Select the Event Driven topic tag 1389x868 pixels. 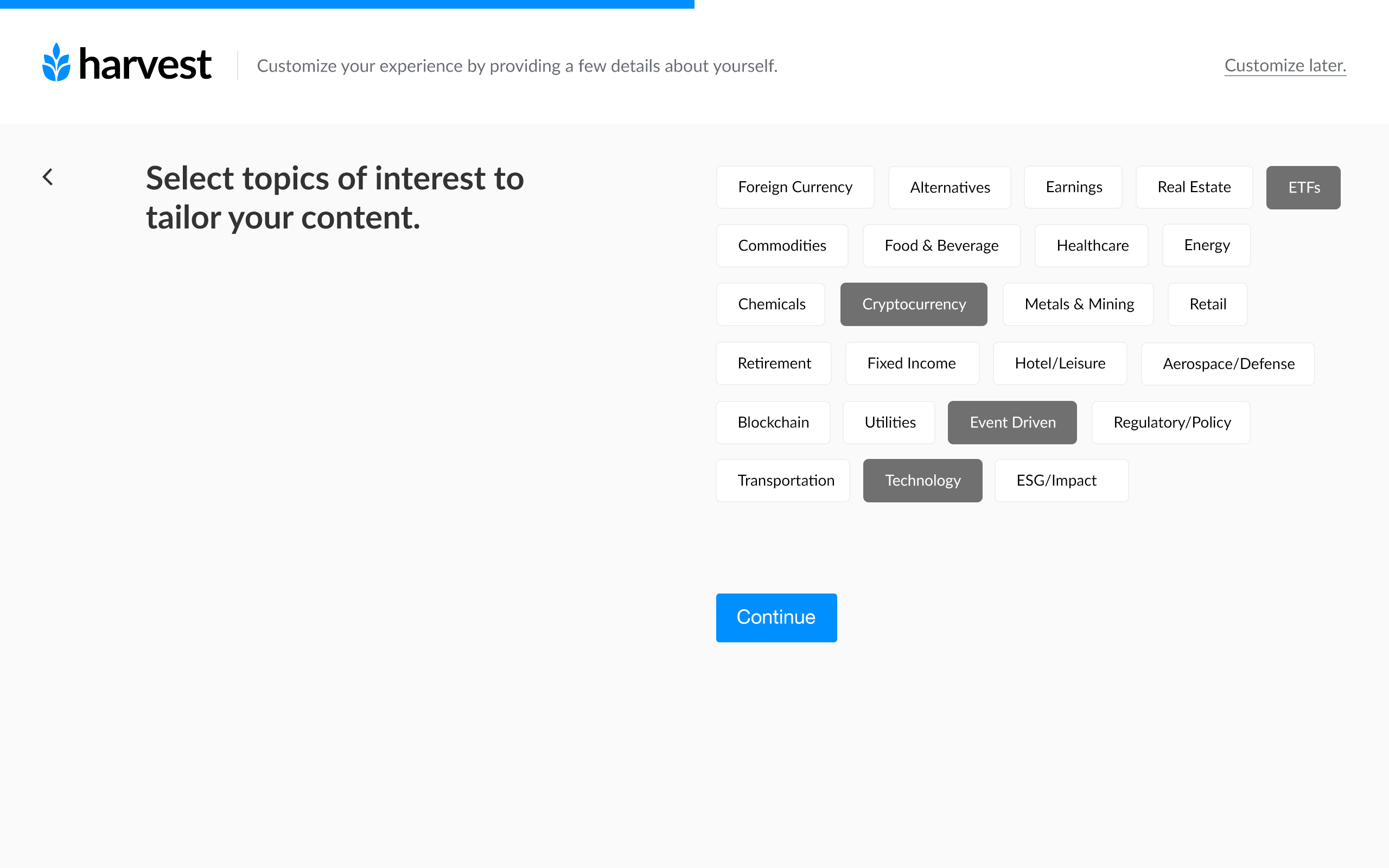pyautogui.click(x=1012, y=421)
